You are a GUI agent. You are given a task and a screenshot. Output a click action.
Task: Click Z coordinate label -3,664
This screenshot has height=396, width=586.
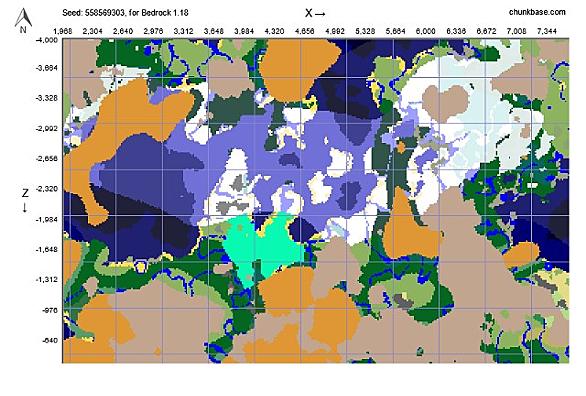coord(47,68)
